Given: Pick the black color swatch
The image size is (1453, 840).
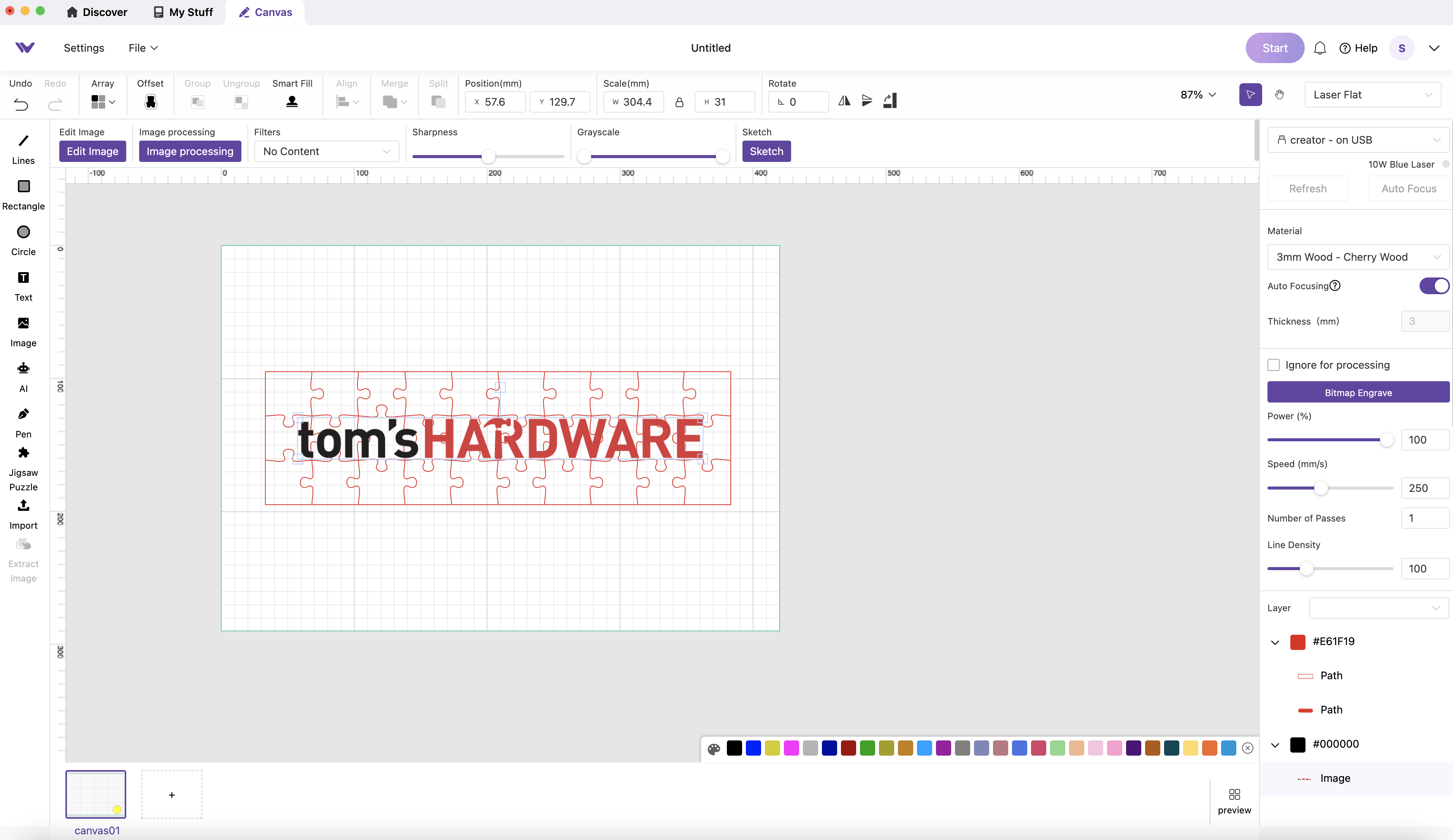Looking at the screenshot, I should (734, 748).
